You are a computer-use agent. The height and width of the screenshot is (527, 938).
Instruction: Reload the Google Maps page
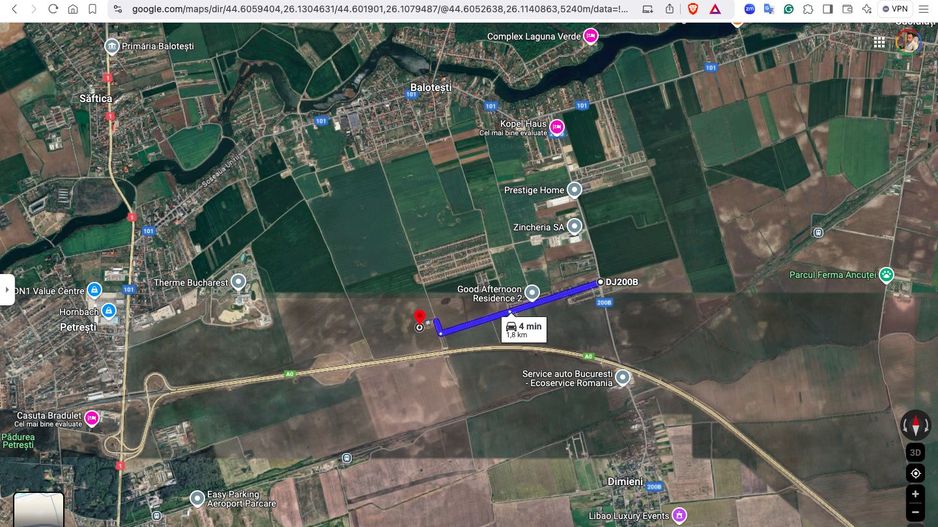click(53, 9)
